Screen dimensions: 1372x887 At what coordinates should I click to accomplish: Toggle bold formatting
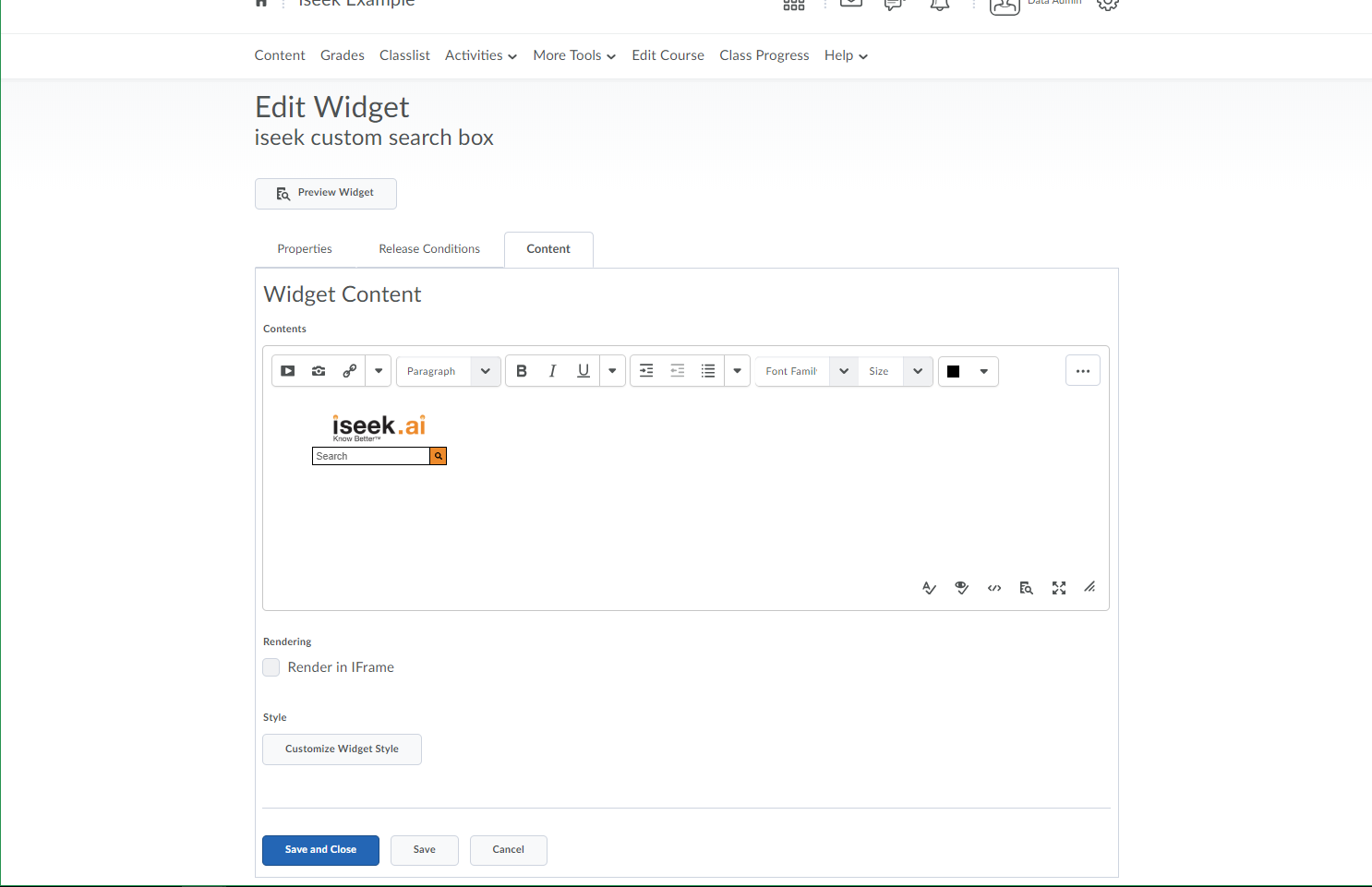[x=522, y=371]
